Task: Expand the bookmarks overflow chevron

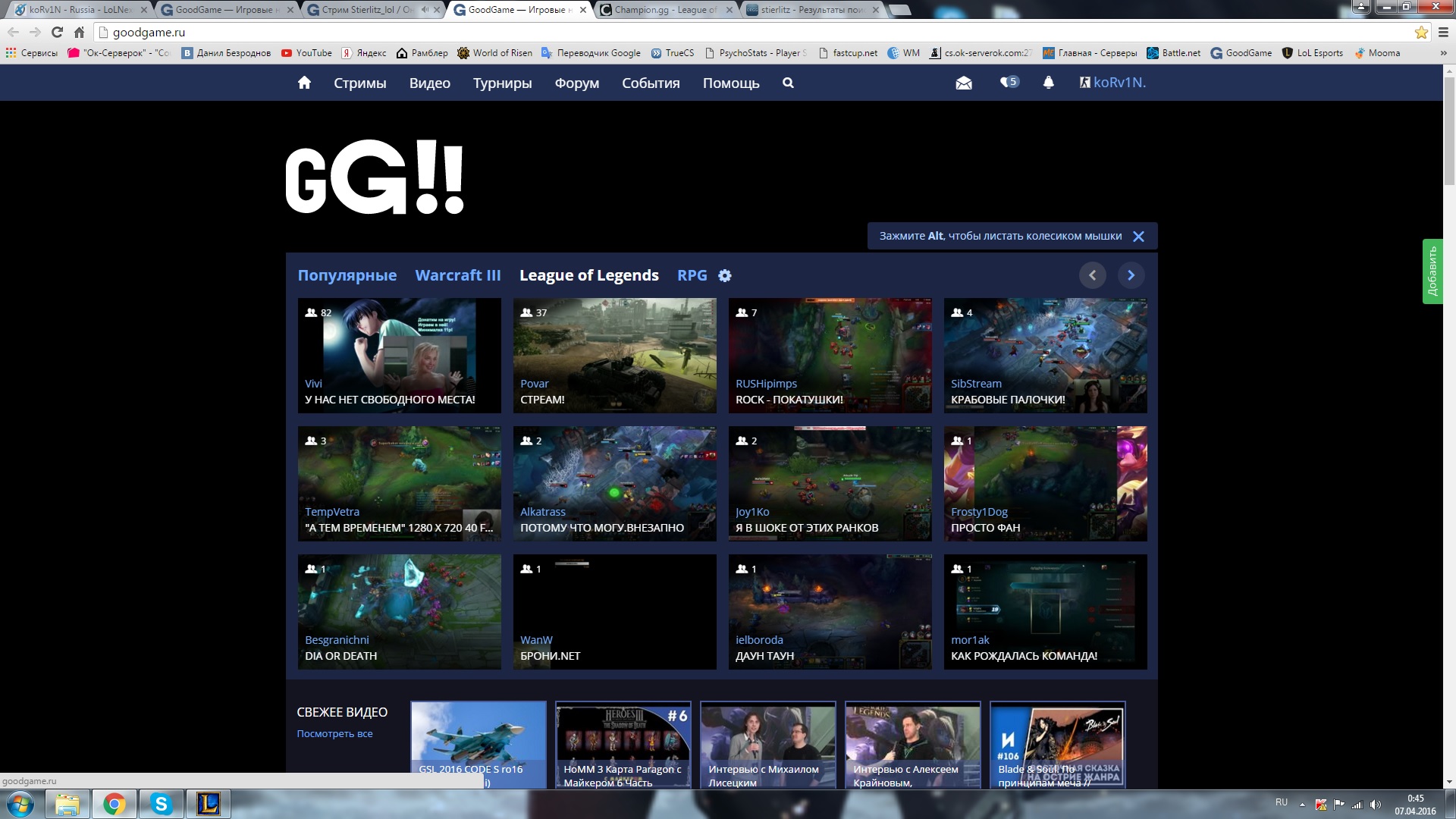Action: pos(1442,53)
